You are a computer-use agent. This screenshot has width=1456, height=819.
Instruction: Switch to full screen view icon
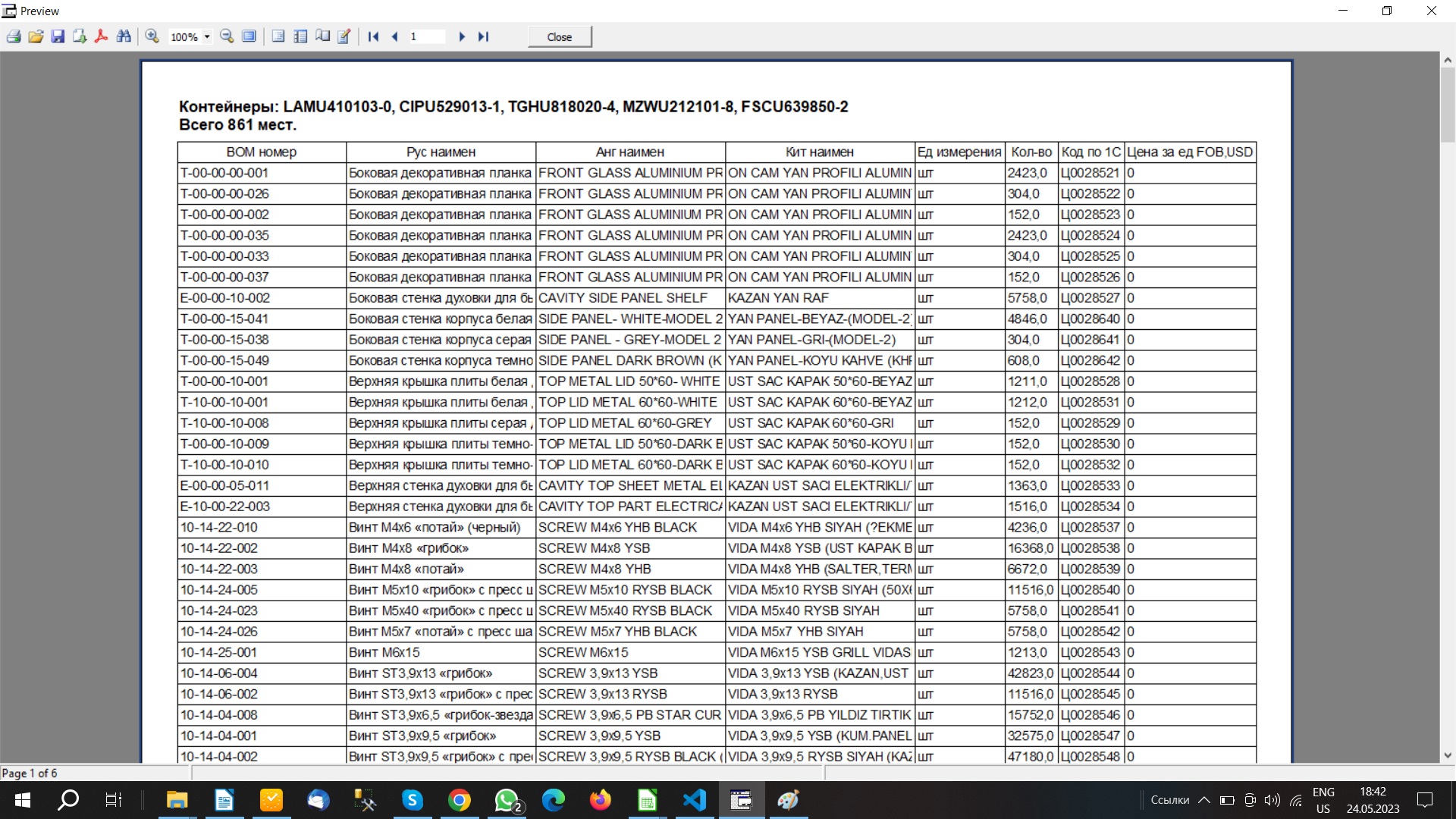click(x=249, y=36)
